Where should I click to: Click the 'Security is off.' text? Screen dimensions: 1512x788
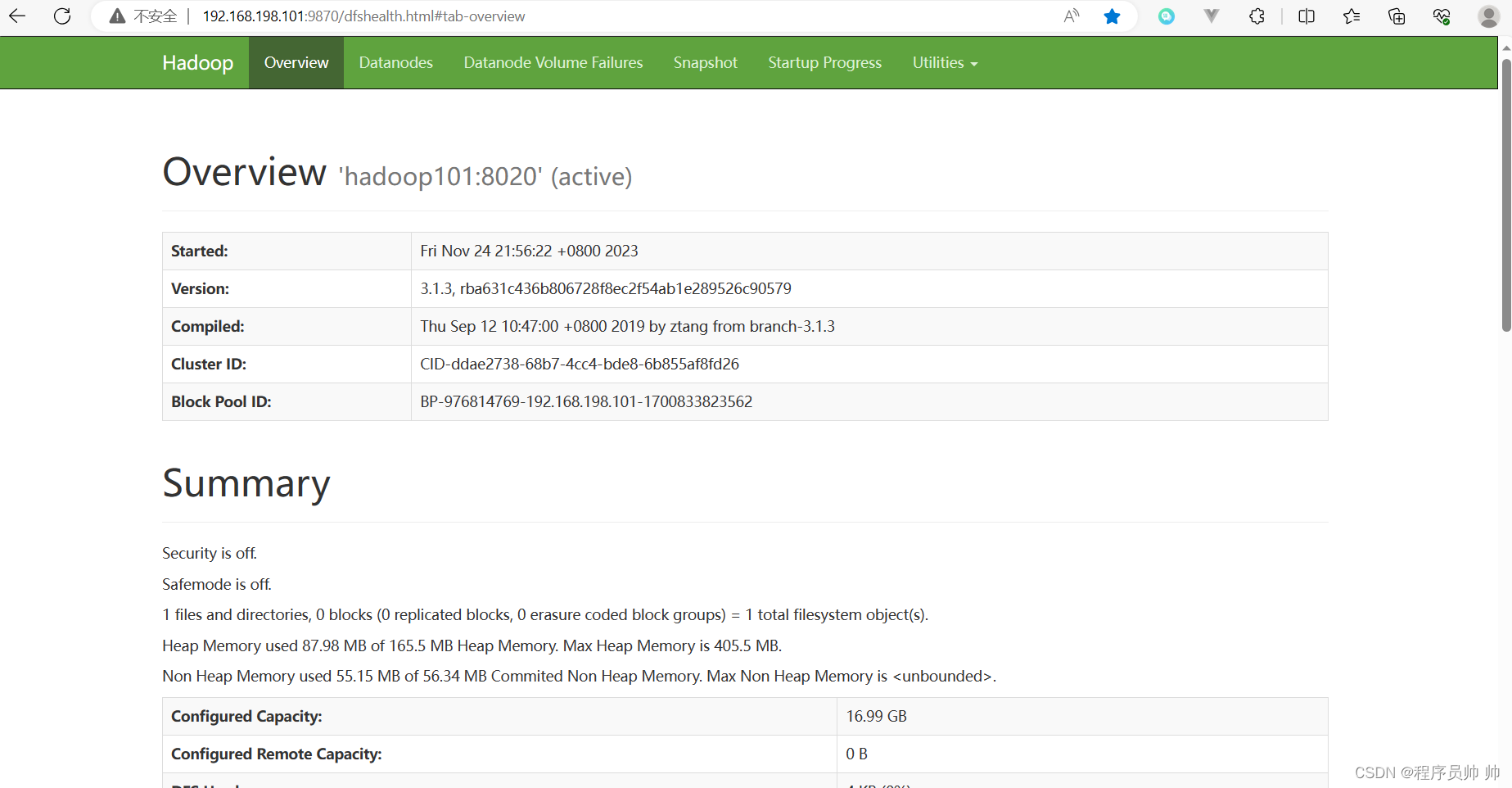click(210, 554)
